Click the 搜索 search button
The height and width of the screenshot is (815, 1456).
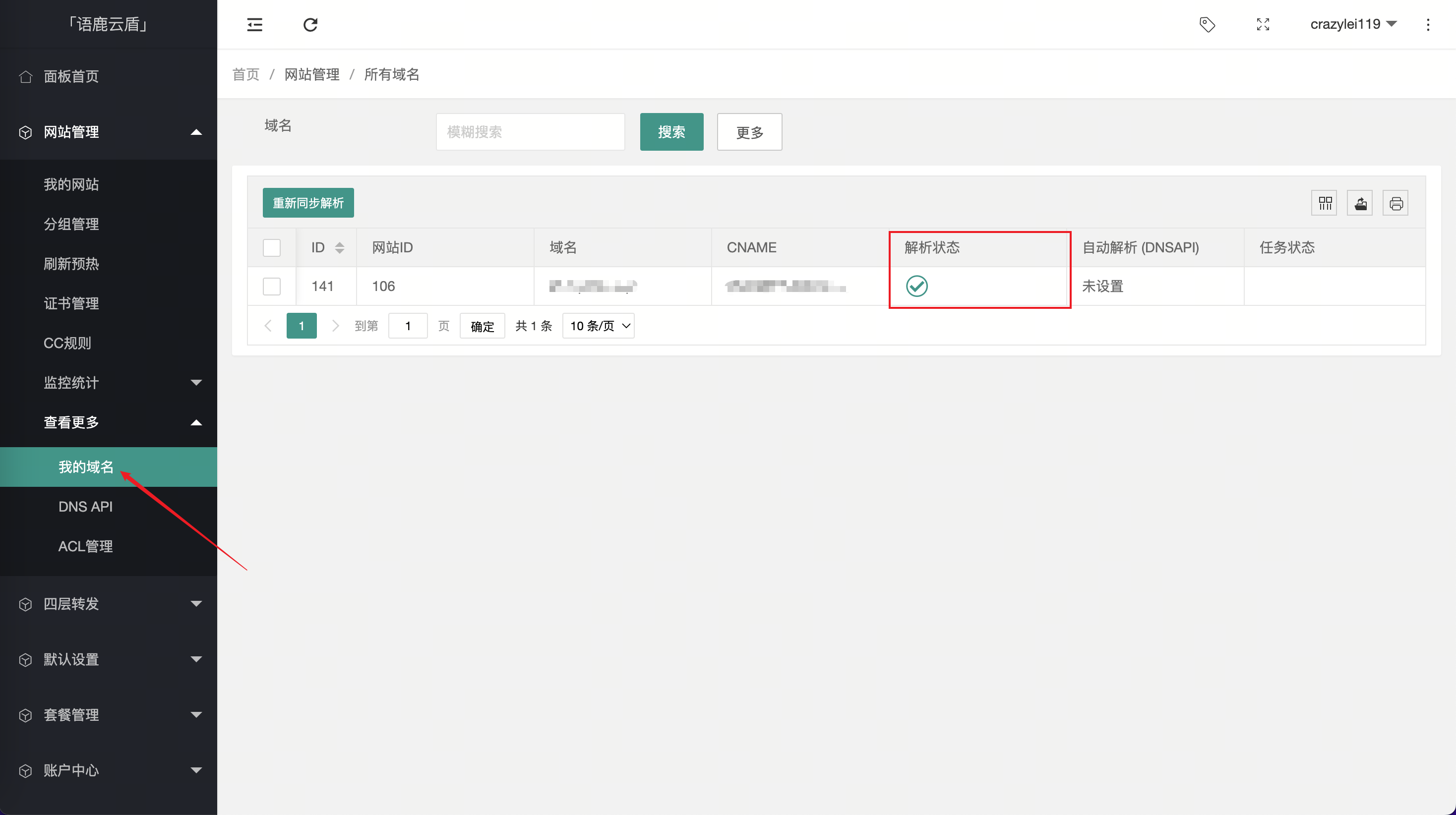tap(671, 132)
